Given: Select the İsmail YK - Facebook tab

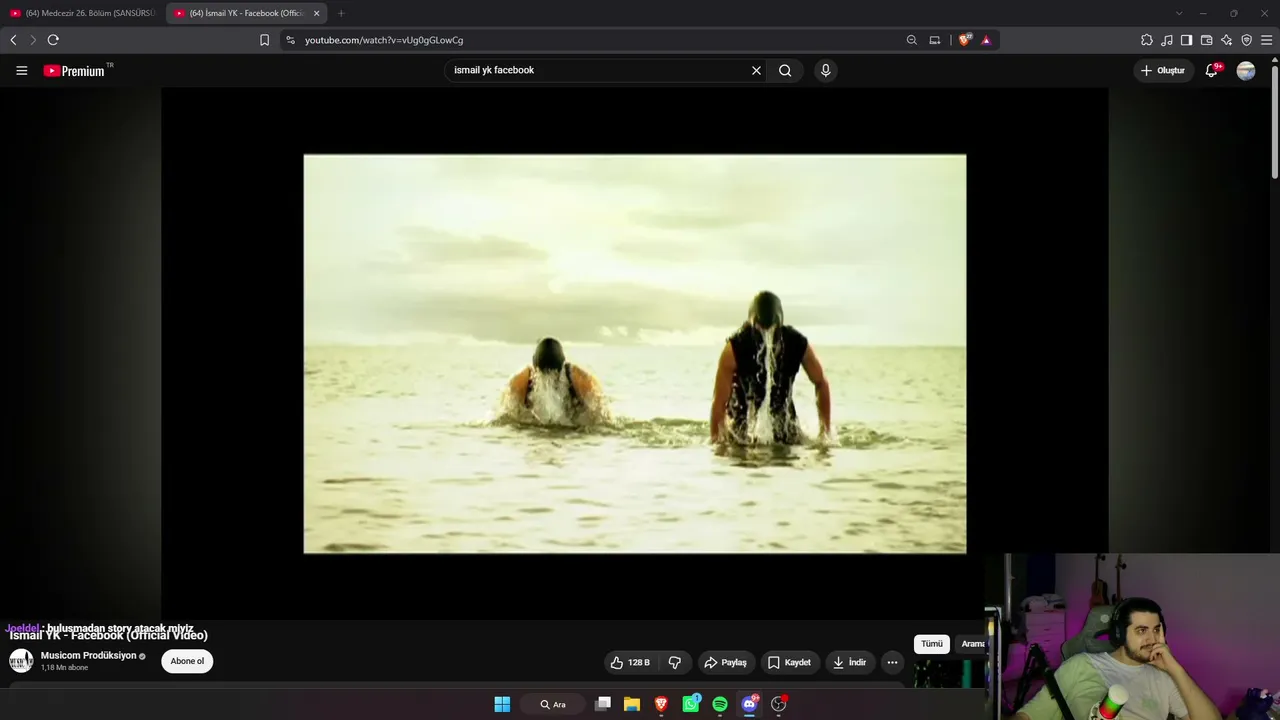Looking at the screenshot, I should click(x=246, y=13).
